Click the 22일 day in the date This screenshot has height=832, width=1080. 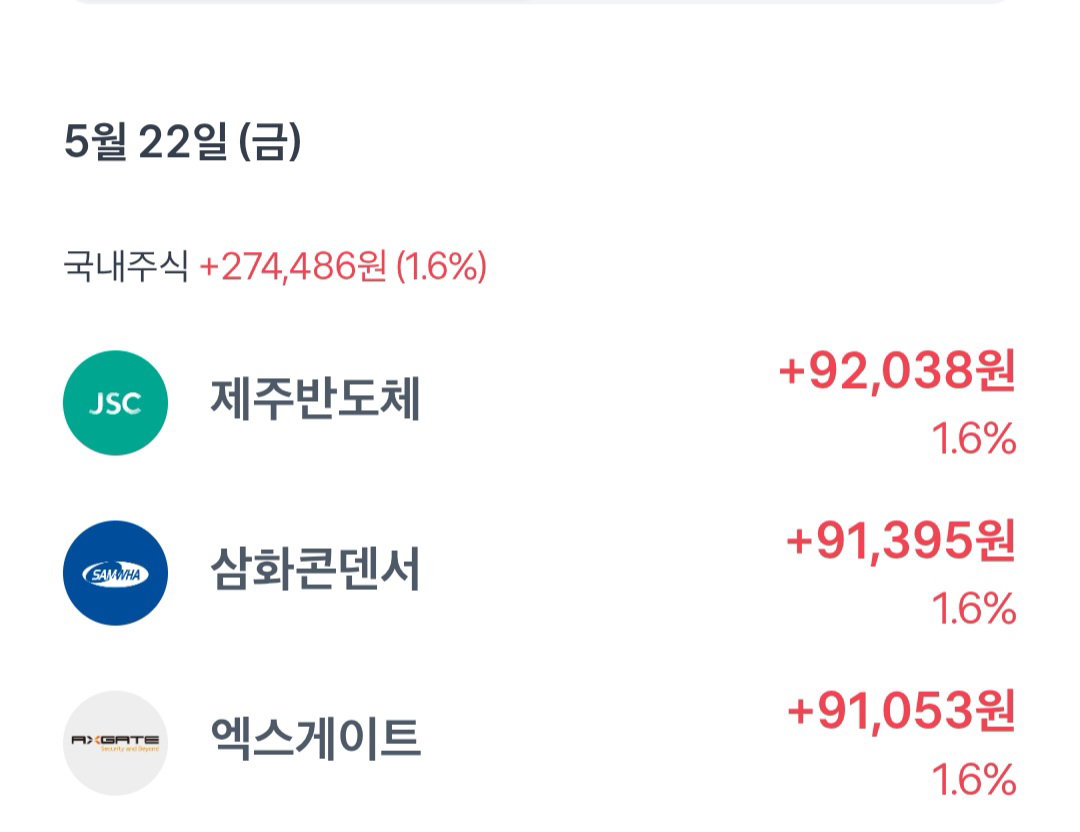[183, 143]
